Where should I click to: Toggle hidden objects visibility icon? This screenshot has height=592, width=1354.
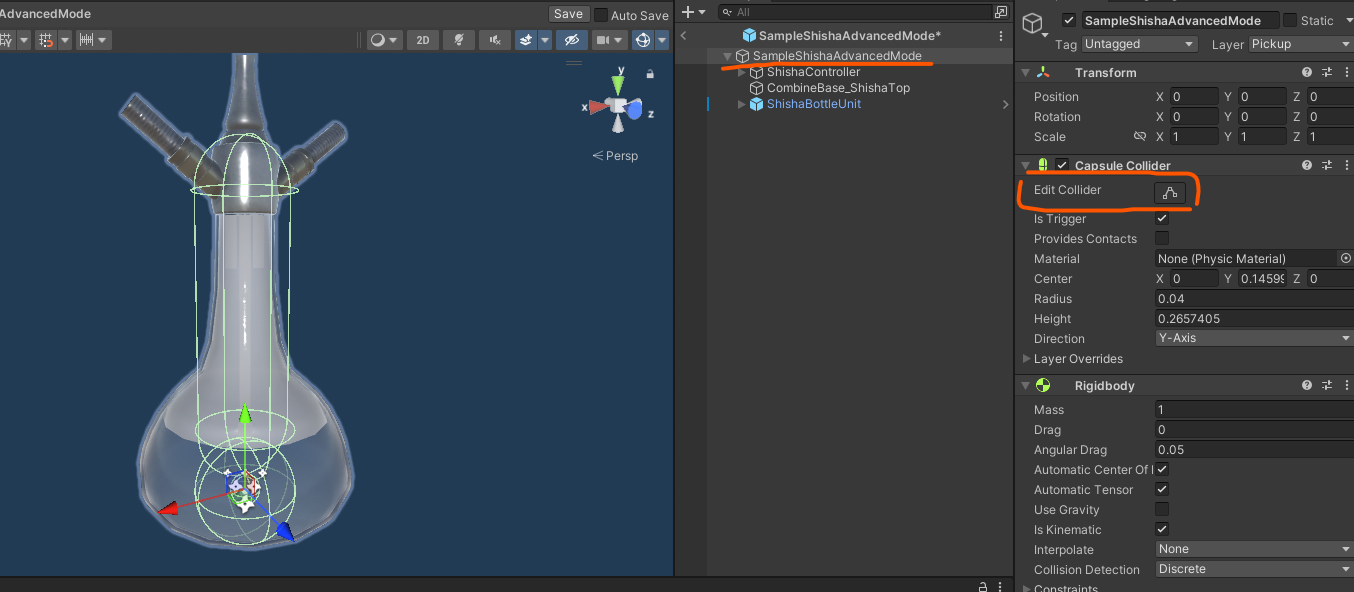point(571,40)
